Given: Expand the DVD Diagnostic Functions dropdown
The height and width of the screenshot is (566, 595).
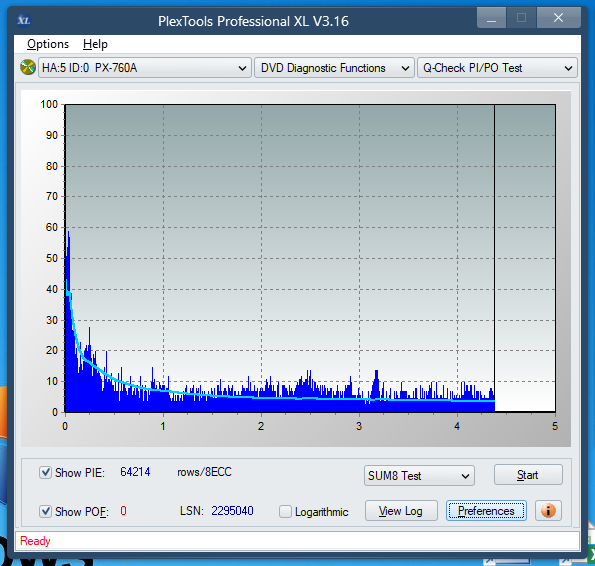Looking at the screenshot, I should (x=334, y=68).
